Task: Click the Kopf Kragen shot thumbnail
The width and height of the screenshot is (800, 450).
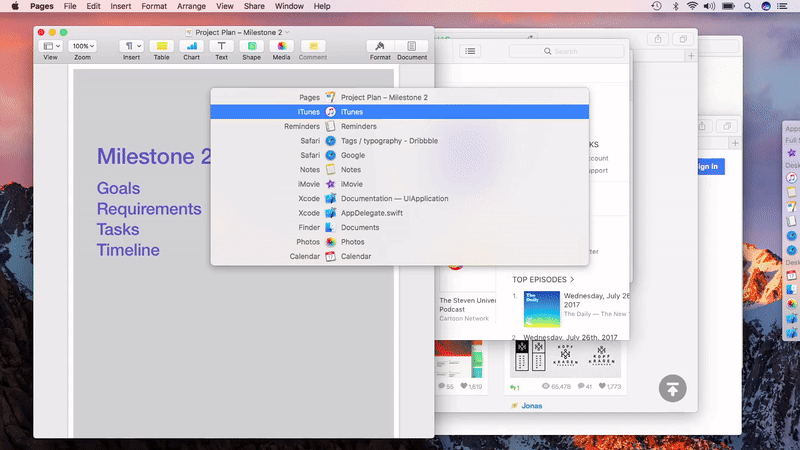Action: tap(565, 359)
